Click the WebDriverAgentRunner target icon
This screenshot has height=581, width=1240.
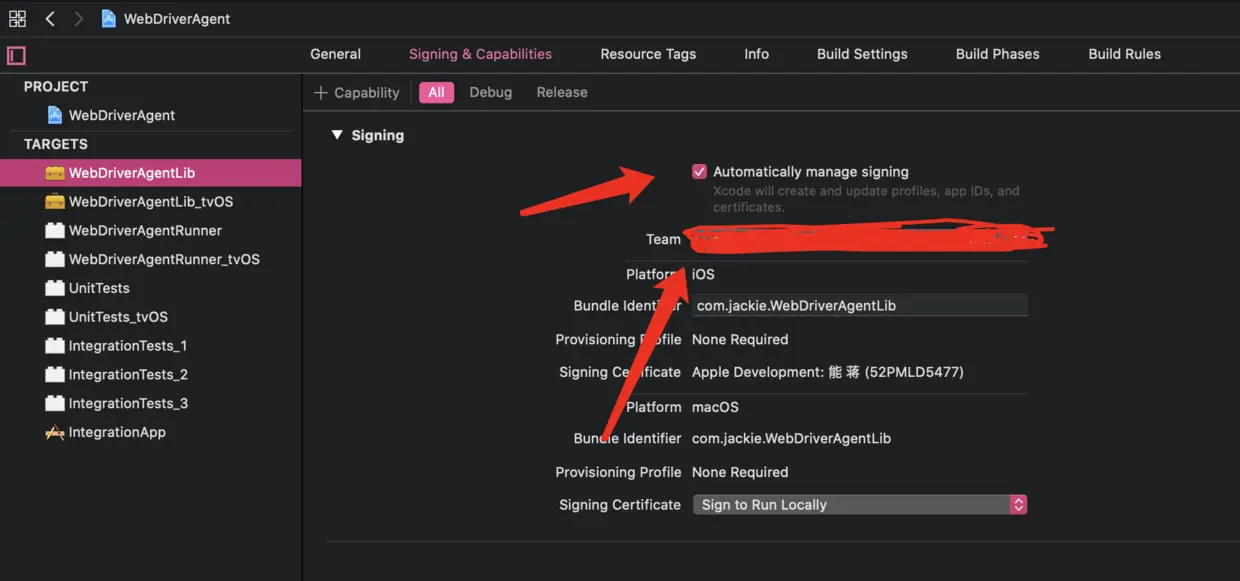55,231
